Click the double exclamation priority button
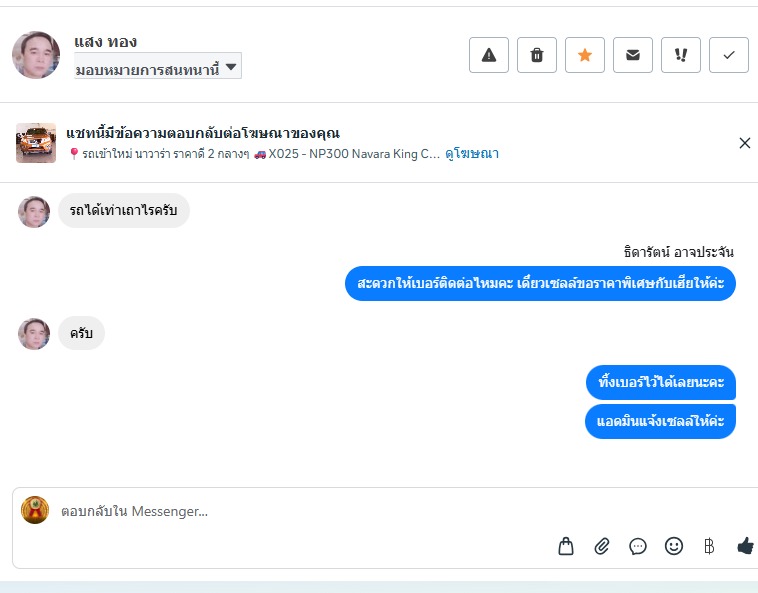758x593 pixels. (x=681, y=55)
